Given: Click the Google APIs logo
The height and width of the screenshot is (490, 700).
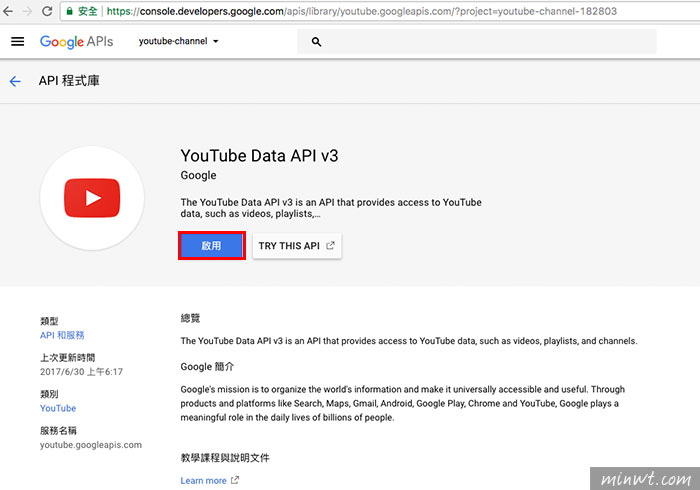Looking at the screenshot, I should tap(76, 42).
